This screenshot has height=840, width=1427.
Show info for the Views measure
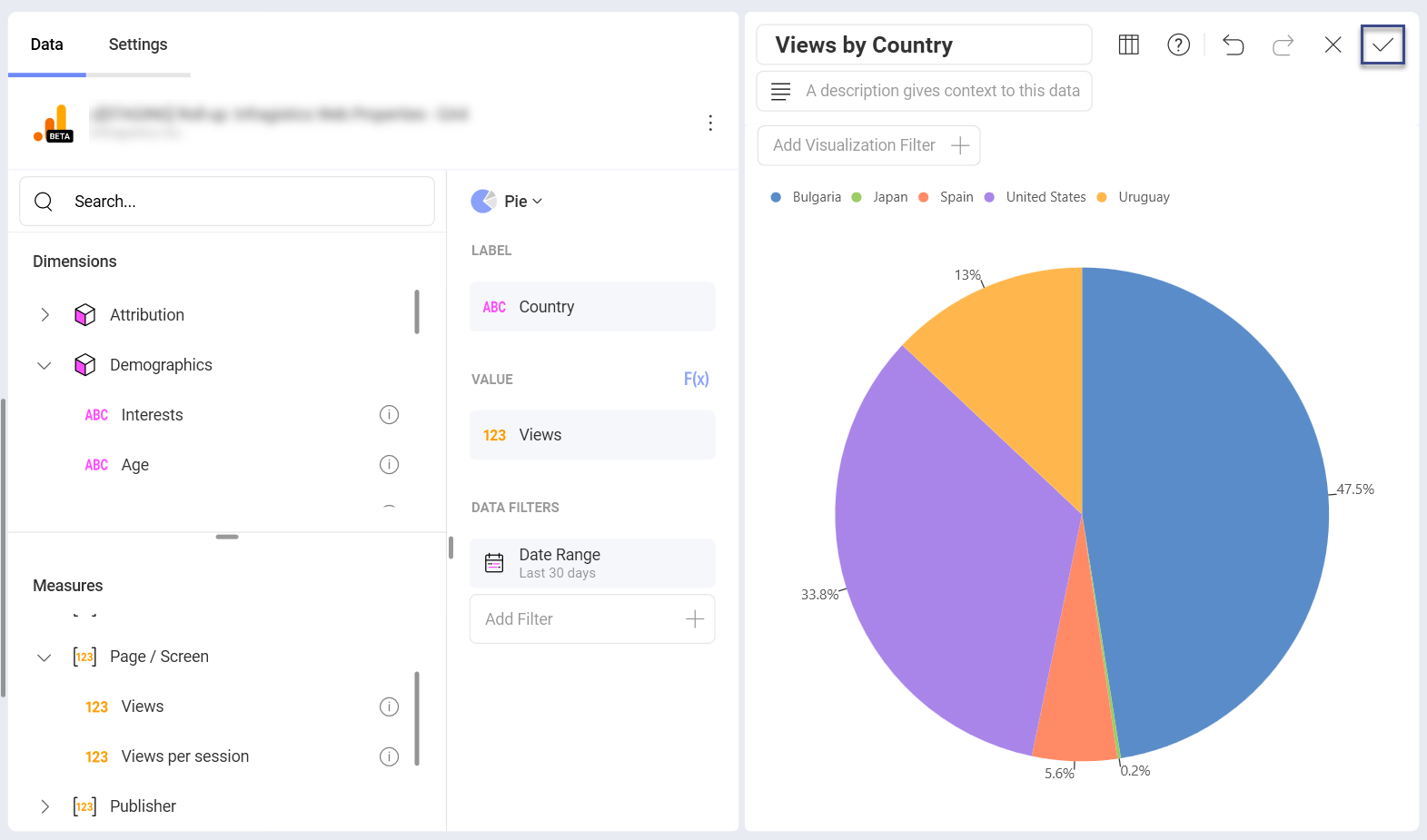coord(389,707)
